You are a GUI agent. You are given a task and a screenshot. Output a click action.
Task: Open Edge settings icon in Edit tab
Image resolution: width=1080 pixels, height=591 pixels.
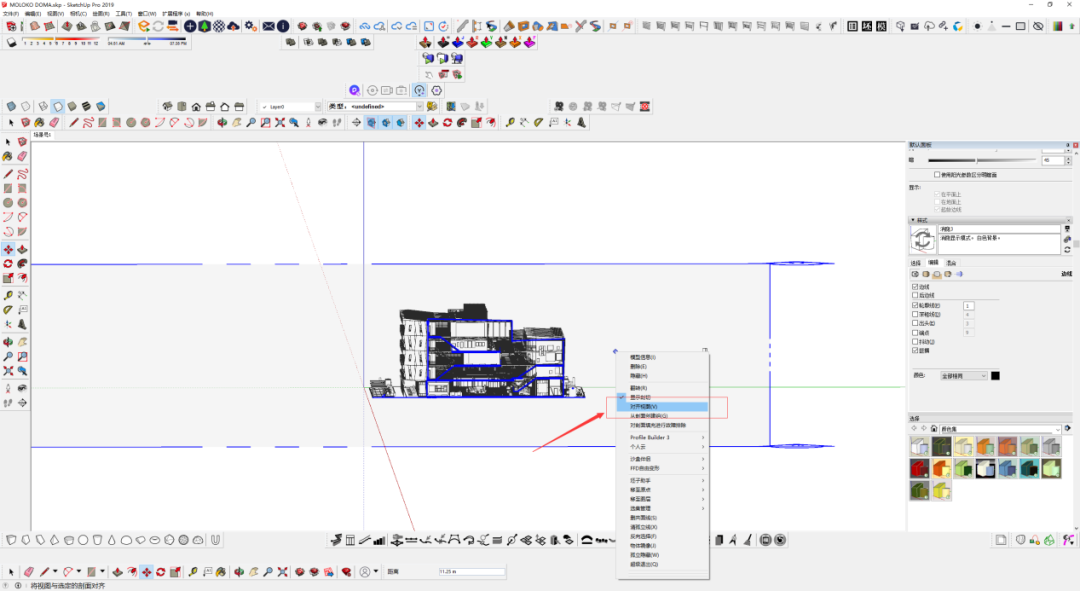pyautogui.click(x=915, y=274)
